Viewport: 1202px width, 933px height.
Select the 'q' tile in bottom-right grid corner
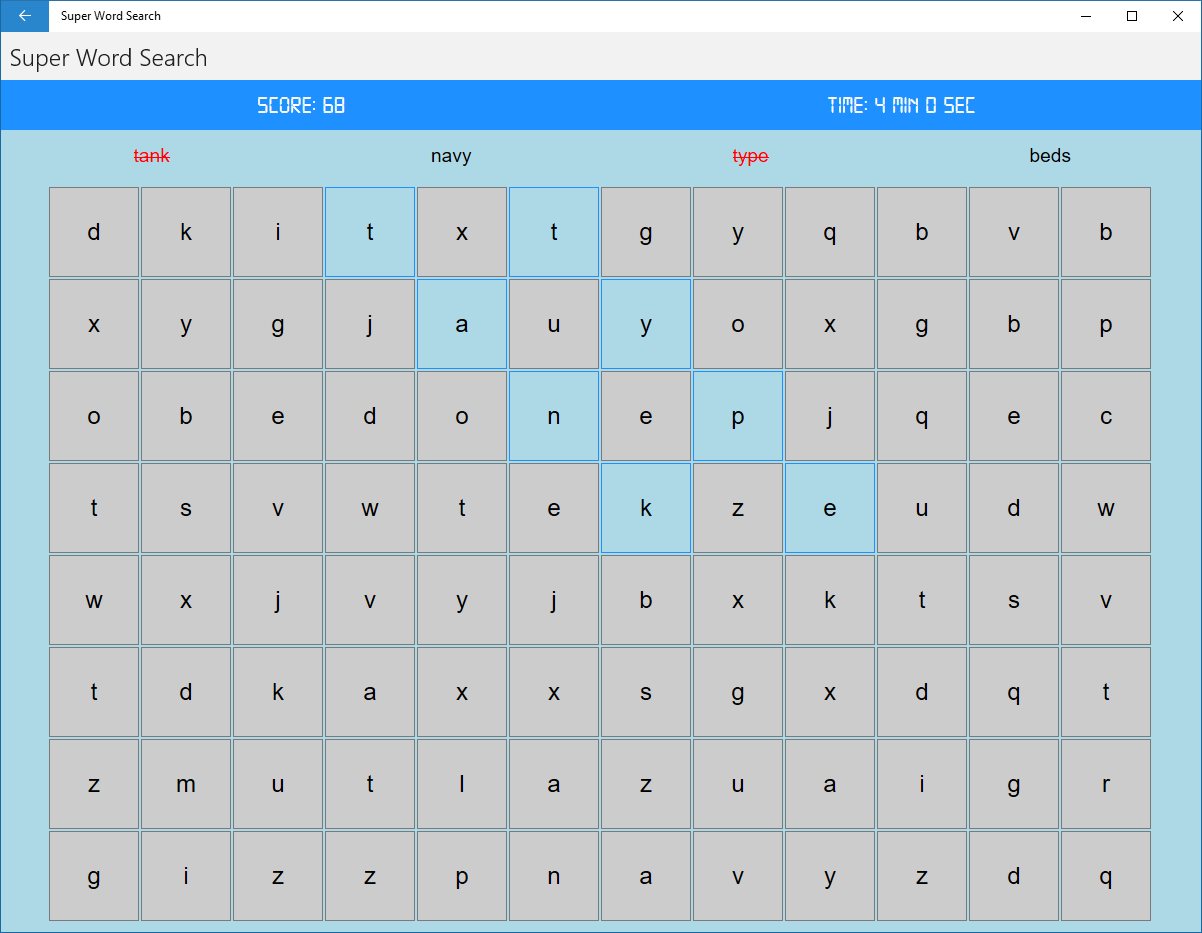click(1106, 876)
